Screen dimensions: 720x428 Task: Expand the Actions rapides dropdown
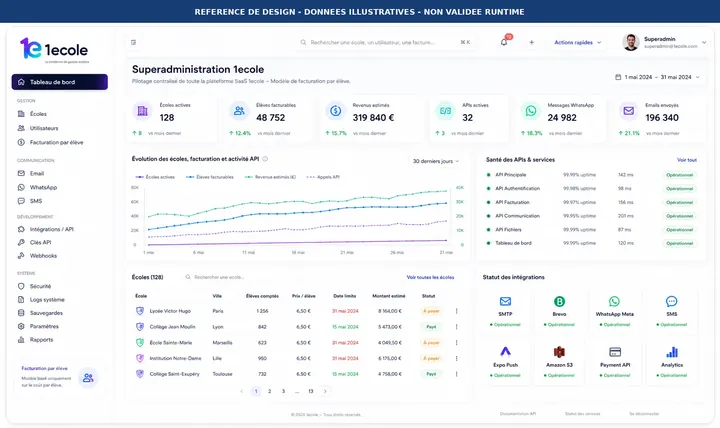(578, 42)
